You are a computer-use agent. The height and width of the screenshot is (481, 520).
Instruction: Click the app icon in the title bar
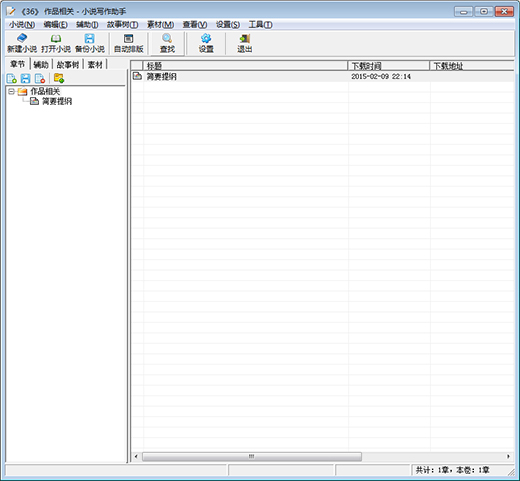point(11,11)
